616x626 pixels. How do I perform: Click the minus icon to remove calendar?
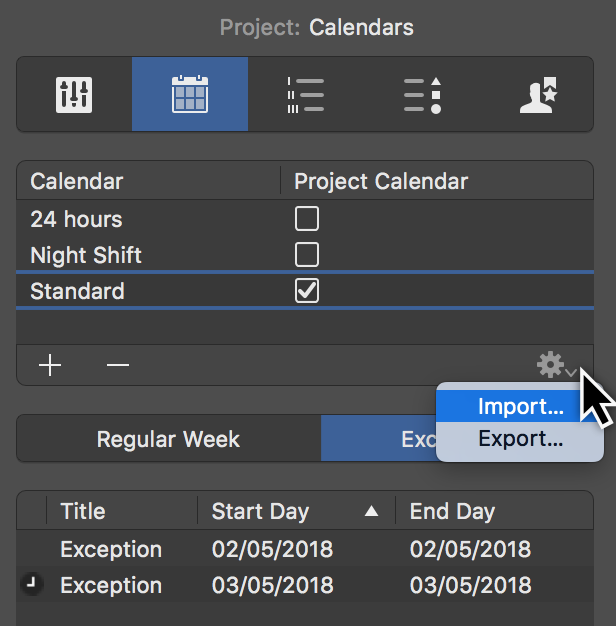pyautogui.click(x=118, y=365)
